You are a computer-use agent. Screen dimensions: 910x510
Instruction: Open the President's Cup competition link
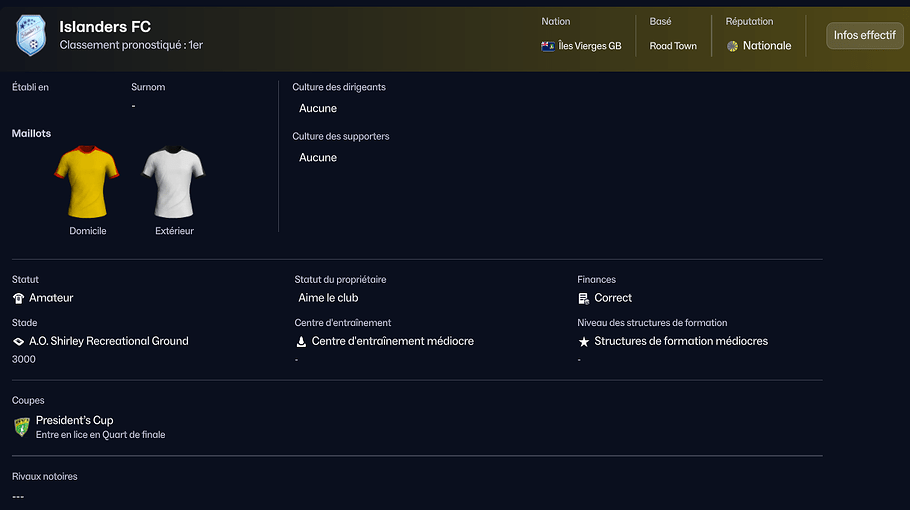74,420
